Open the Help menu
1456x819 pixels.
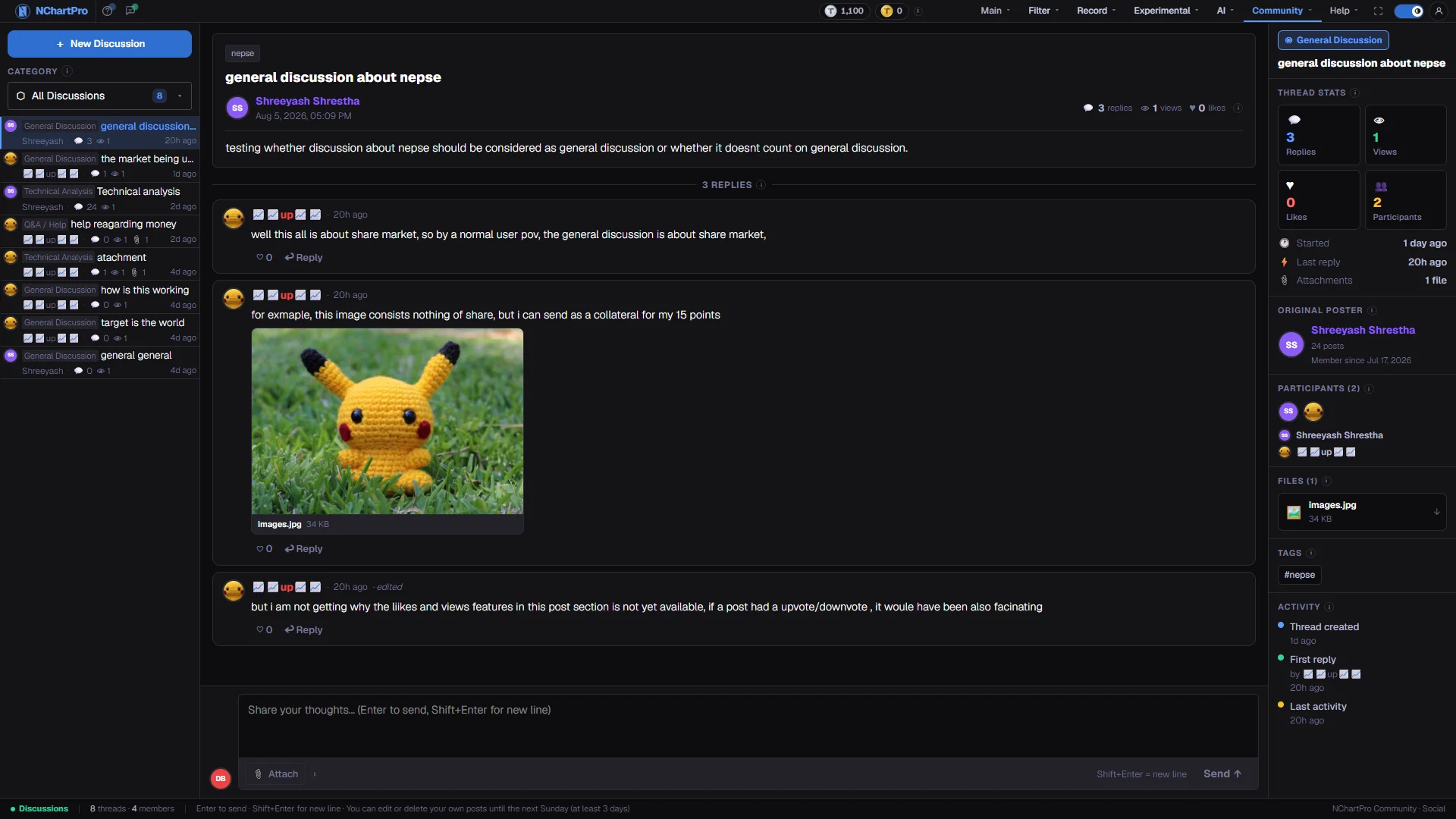[1344, 11]
